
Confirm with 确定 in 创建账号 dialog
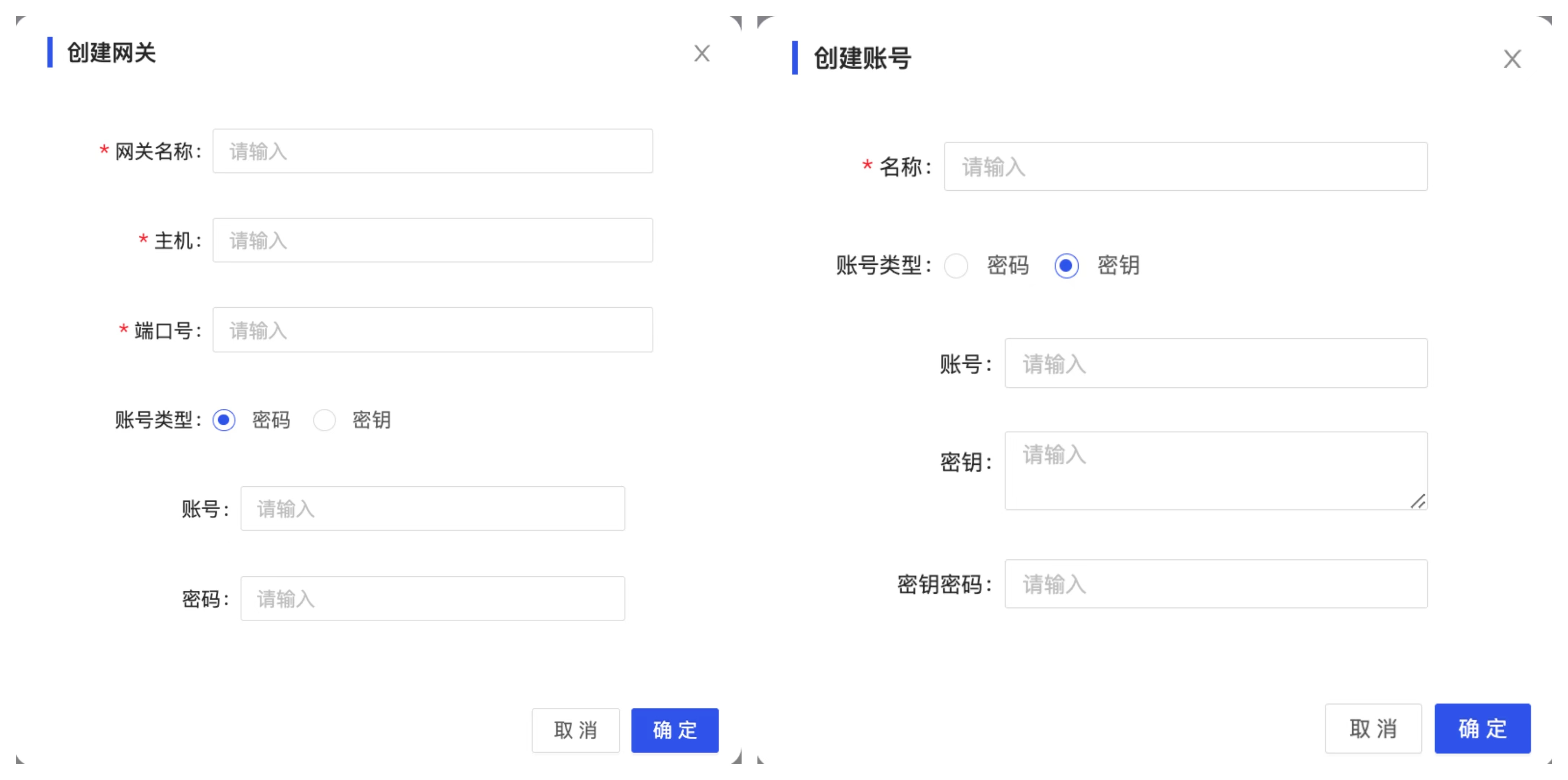coord(1482,728)
